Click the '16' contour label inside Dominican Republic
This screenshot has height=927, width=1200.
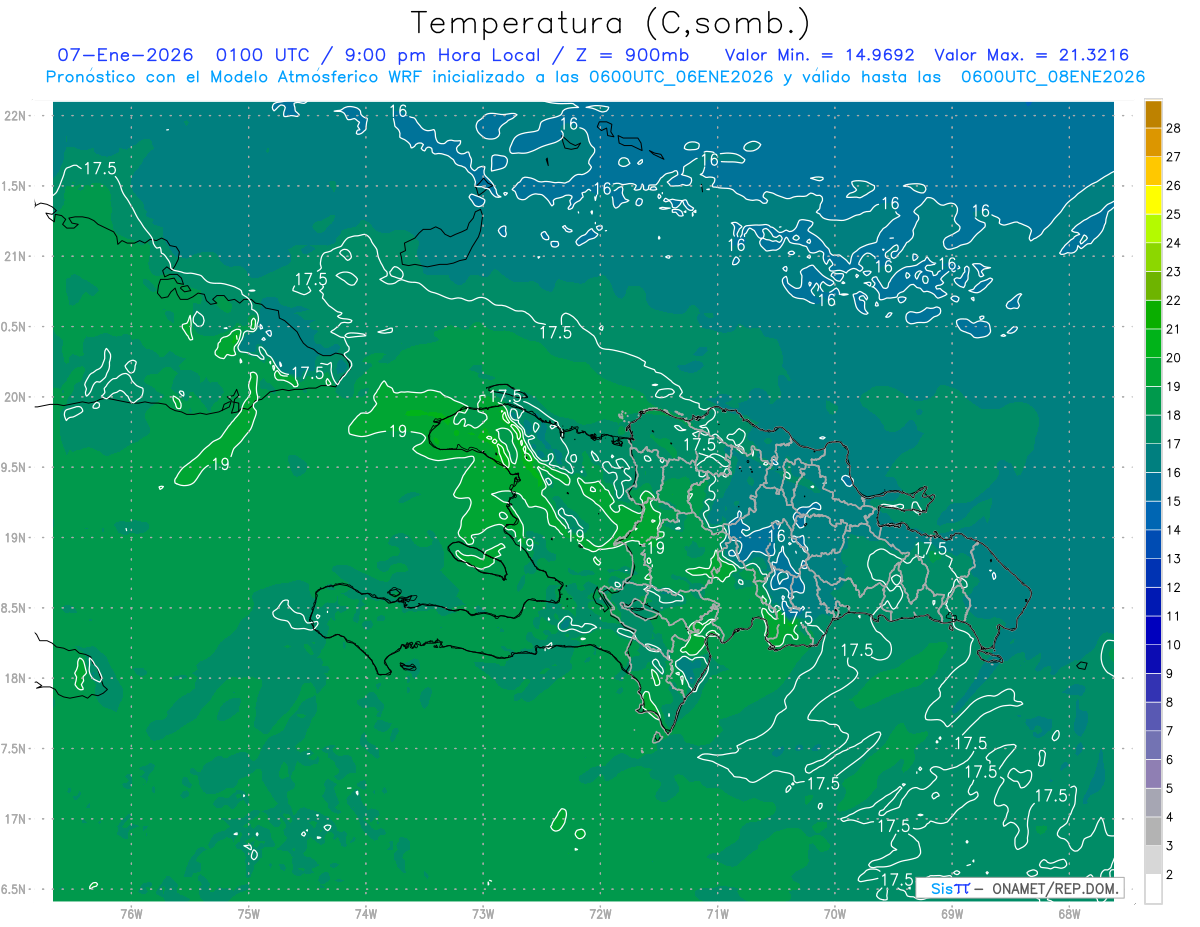[776, 536]
